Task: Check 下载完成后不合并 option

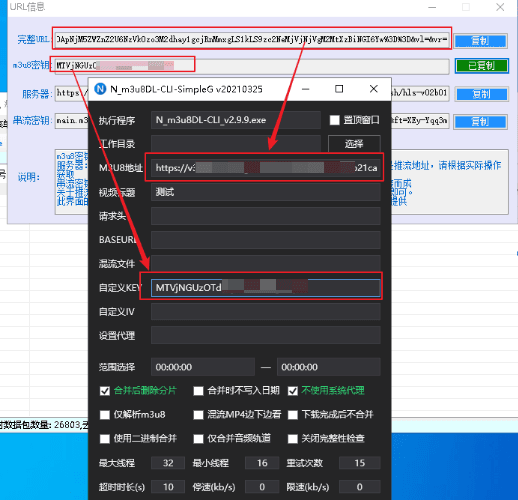Action: point(293,415)
